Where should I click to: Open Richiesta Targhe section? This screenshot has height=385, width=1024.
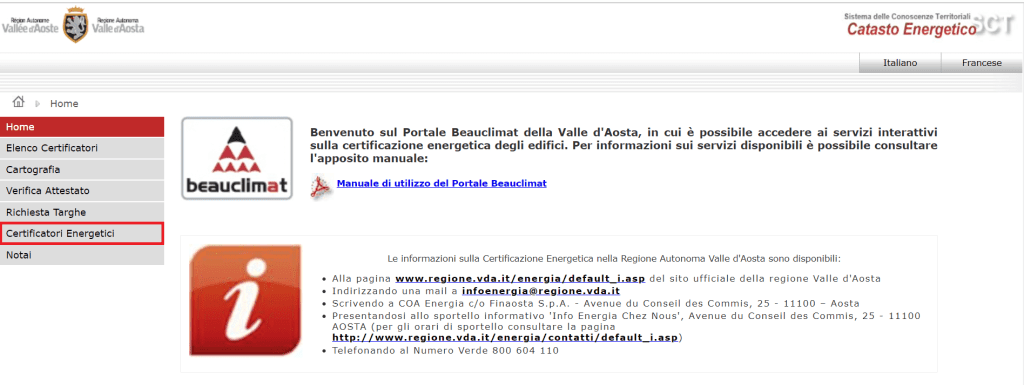[x=82, y=212]
